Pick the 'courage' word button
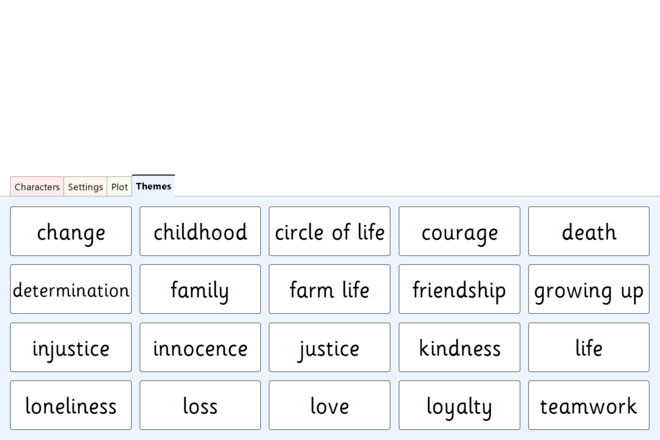 [x=459, y=232]
